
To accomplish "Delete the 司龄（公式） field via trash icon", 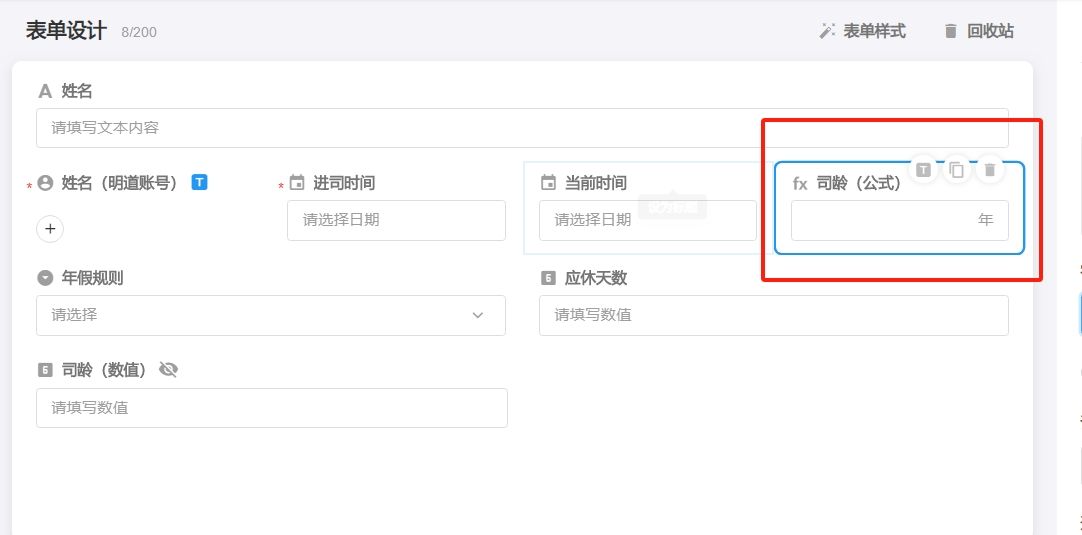I will (x=990, y=169).
